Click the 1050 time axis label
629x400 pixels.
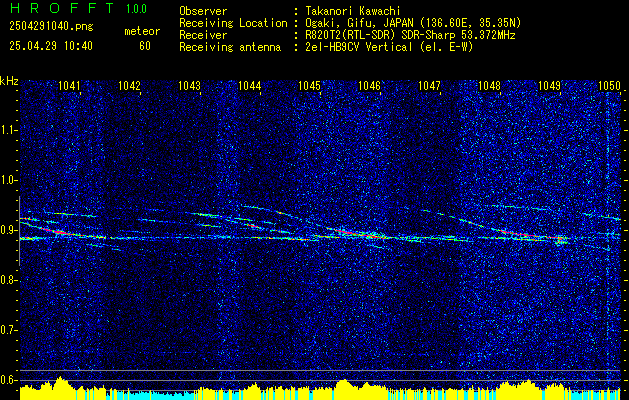[x=609, y=85]
